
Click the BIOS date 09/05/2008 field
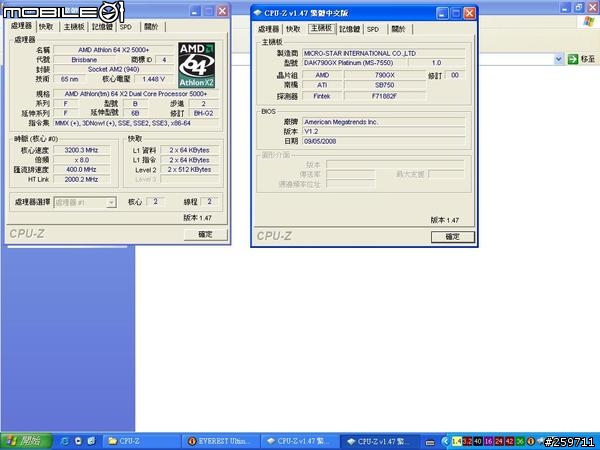coord(384,141)
